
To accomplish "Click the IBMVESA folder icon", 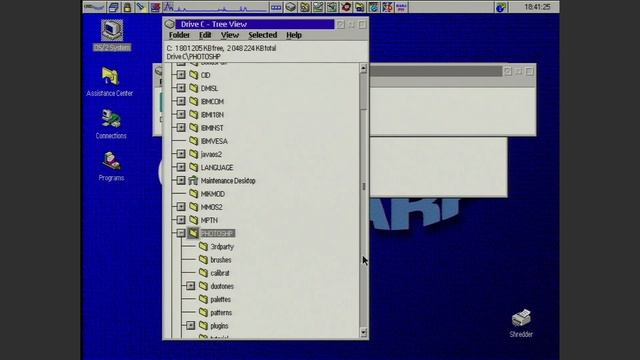I will (x=193, y=141).
